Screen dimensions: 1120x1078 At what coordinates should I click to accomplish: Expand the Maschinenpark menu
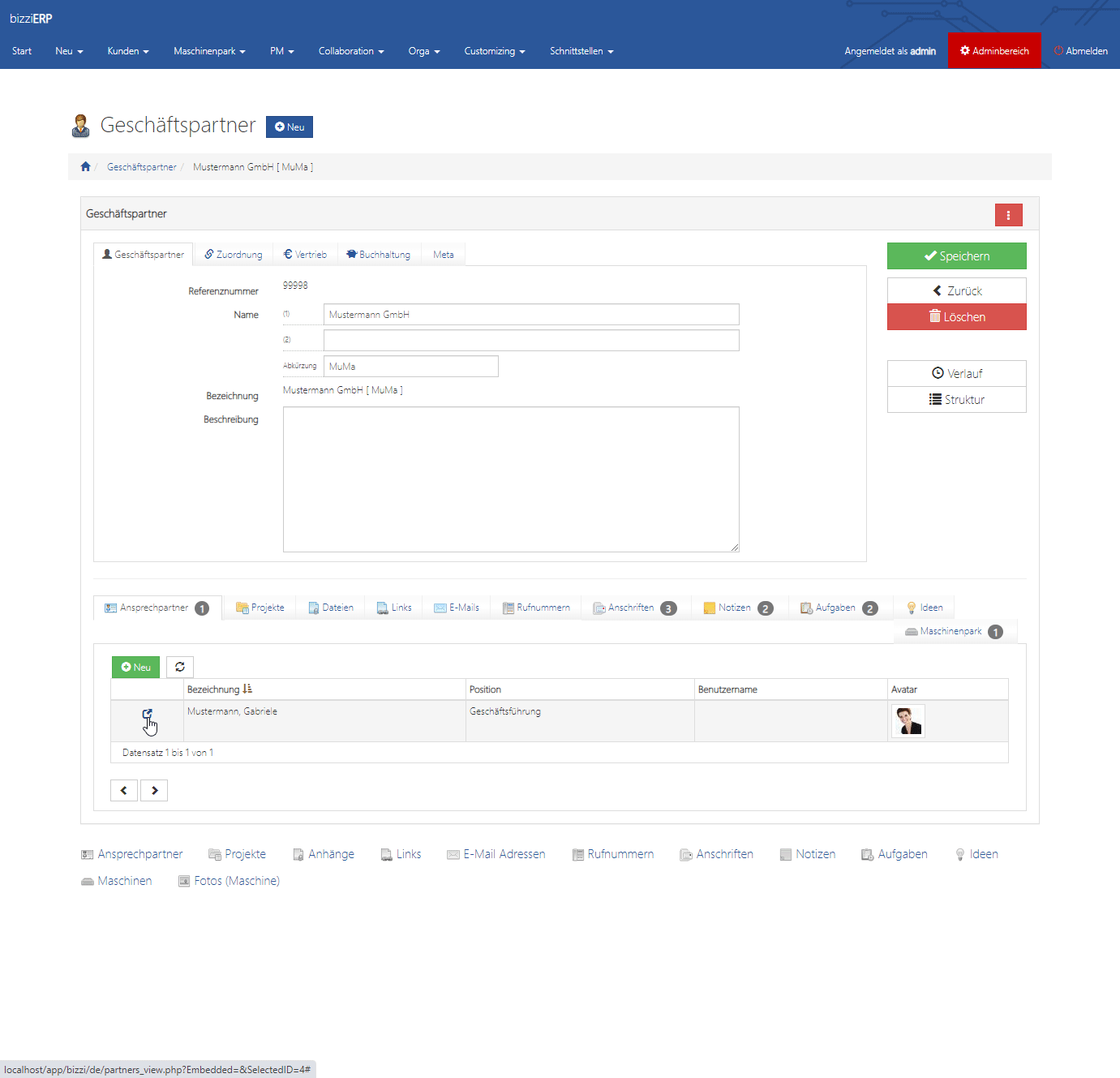209,51
